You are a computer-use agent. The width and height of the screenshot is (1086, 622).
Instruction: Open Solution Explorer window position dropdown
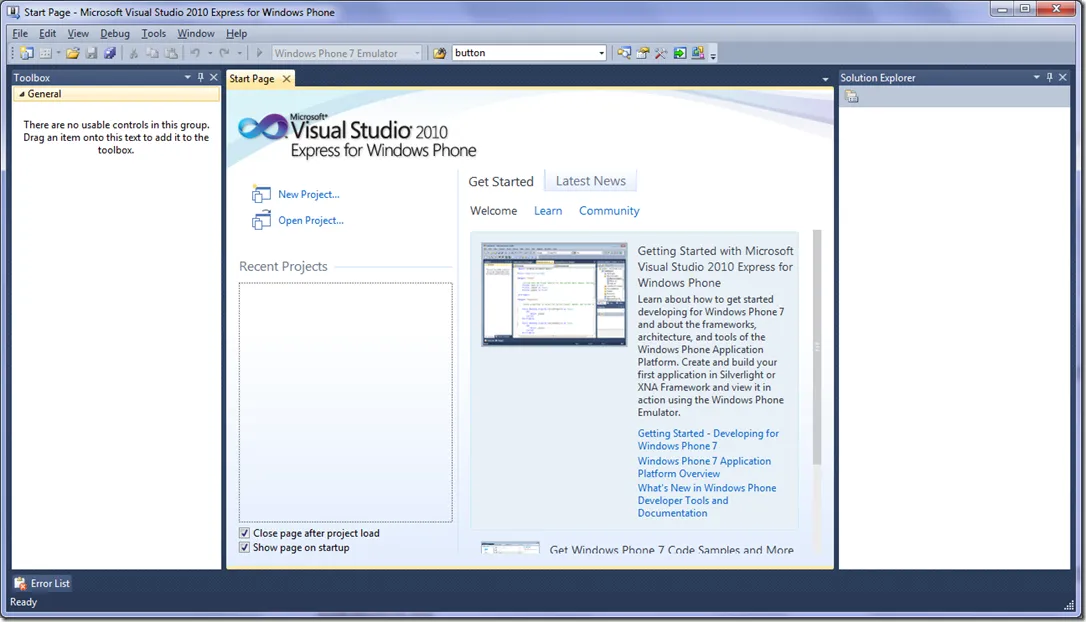pos(1036,78)
